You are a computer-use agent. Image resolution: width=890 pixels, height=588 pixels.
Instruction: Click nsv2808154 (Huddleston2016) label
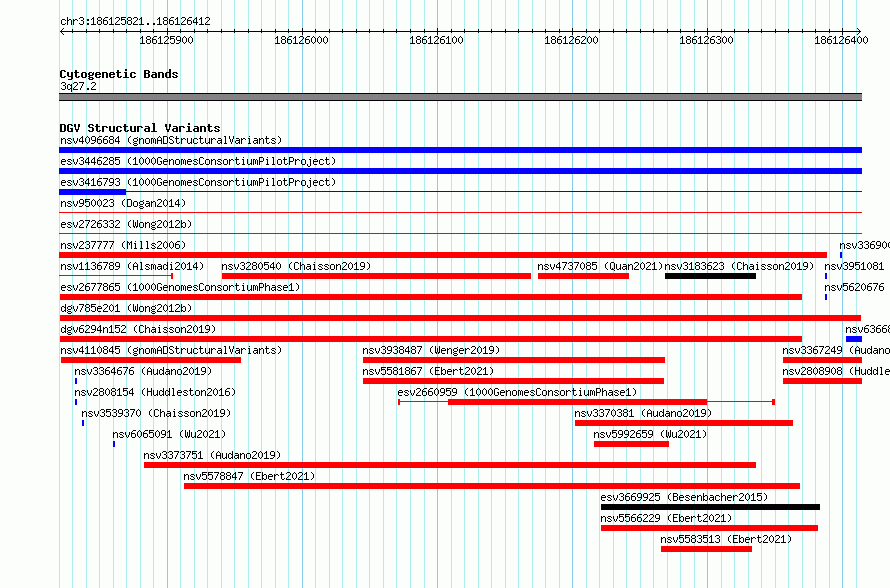155,392
